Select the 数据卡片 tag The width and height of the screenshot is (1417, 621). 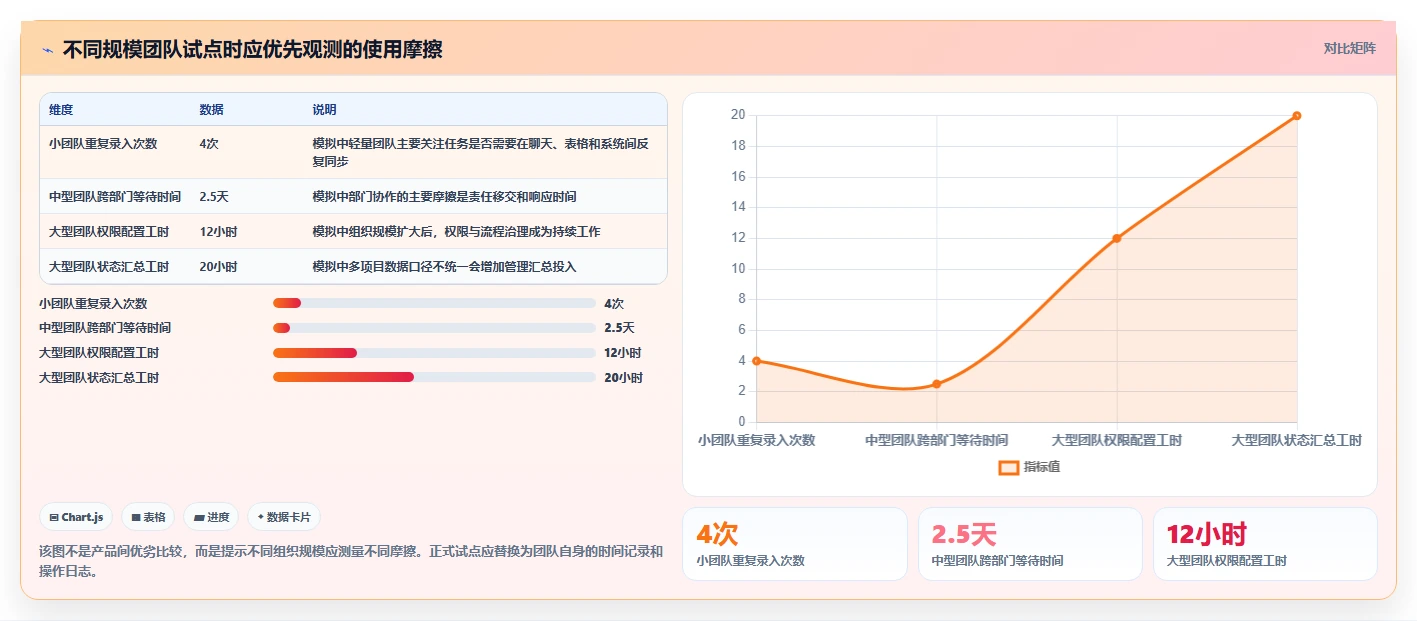pyautogui.click(x=284, y=517)
